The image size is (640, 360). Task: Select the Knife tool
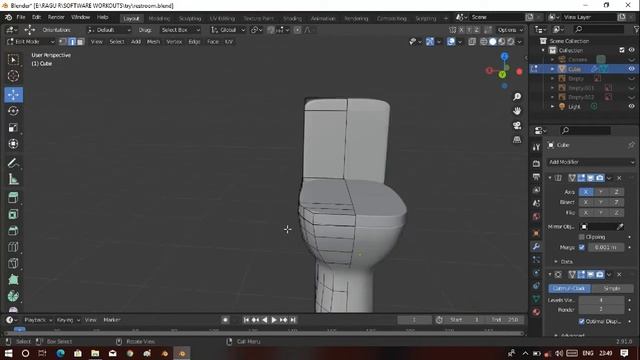click(x=13, y=263)
